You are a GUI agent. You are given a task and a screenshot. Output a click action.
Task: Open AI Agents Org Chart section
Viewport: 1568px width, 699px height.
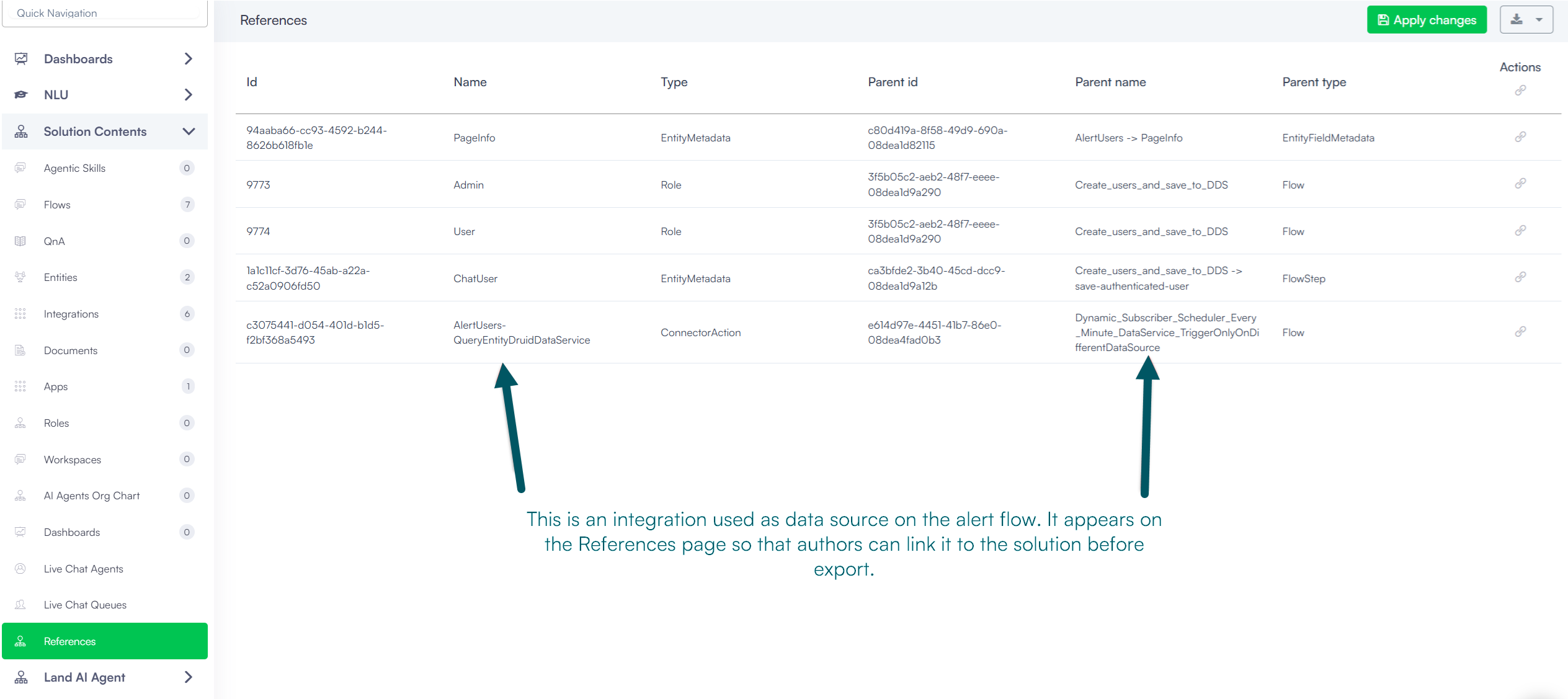coord(105,496)
